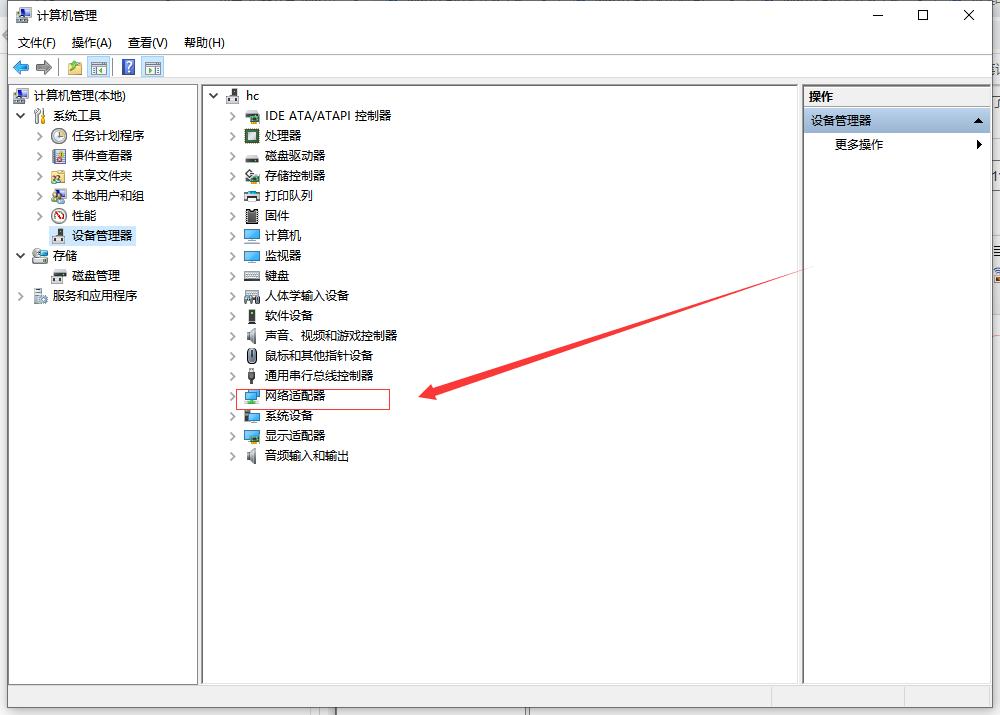Click the blue Help toolbar icon

coord(128,67)
